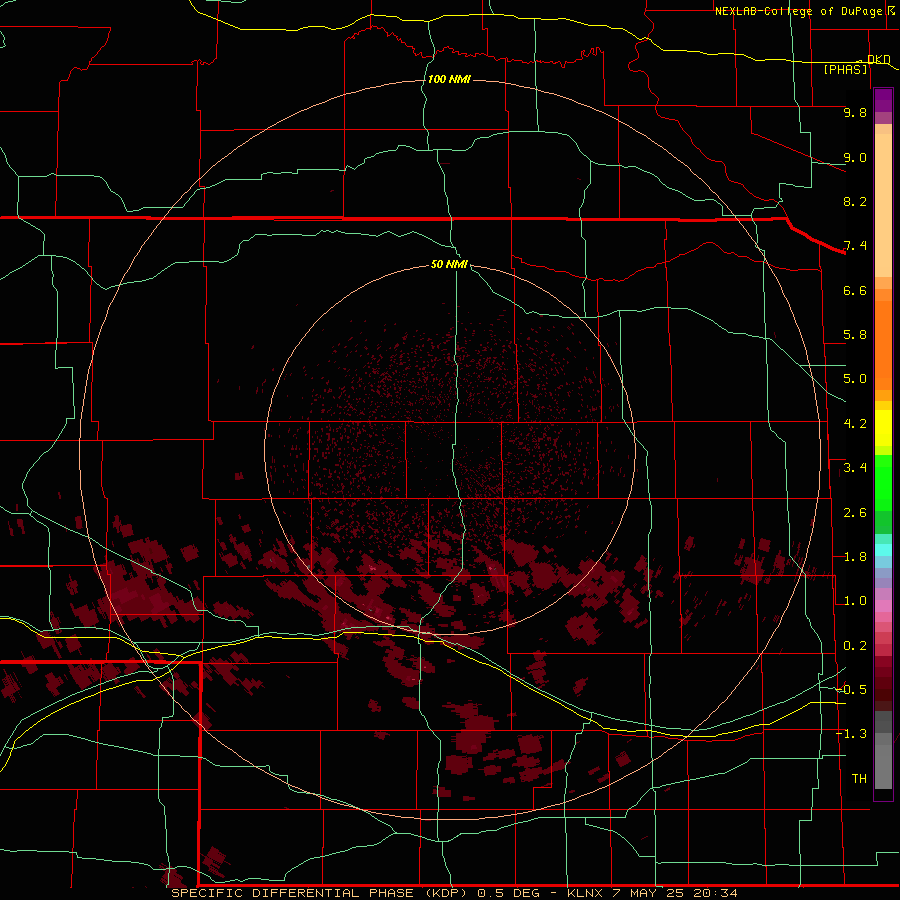Viewport: 900px width, 900px height.
Task: Click the [PHAS] scale unit label
Action: tap(845, 70)
